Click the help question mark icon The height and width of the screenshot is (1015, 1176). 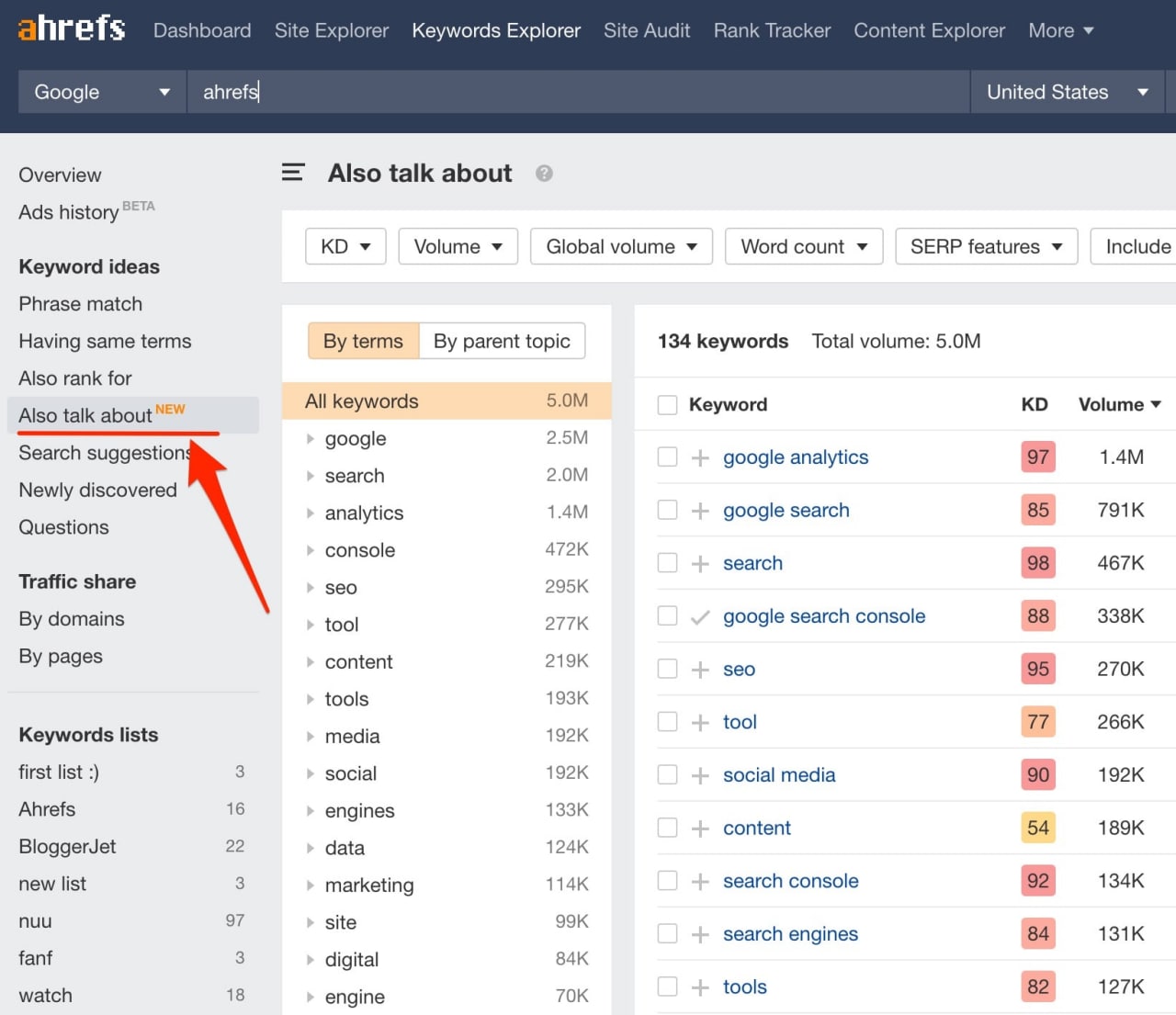coord(544,174)
